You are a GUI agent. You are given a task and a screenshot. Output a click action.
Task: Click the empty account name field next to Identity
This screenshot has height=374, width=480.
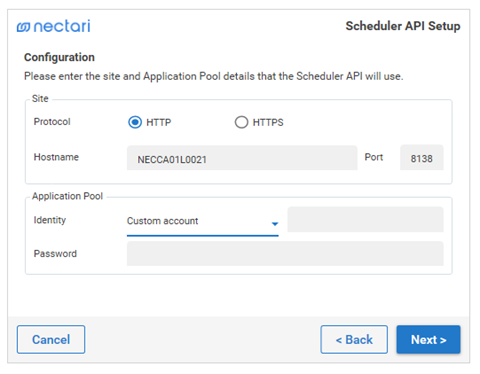click(365, 219)
